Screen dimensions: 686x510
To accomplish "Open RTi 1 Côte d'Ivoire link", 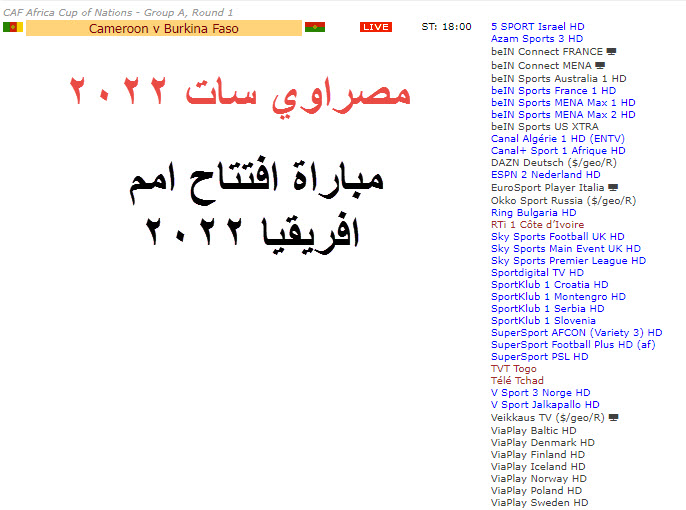I will [x=538, y=224].
